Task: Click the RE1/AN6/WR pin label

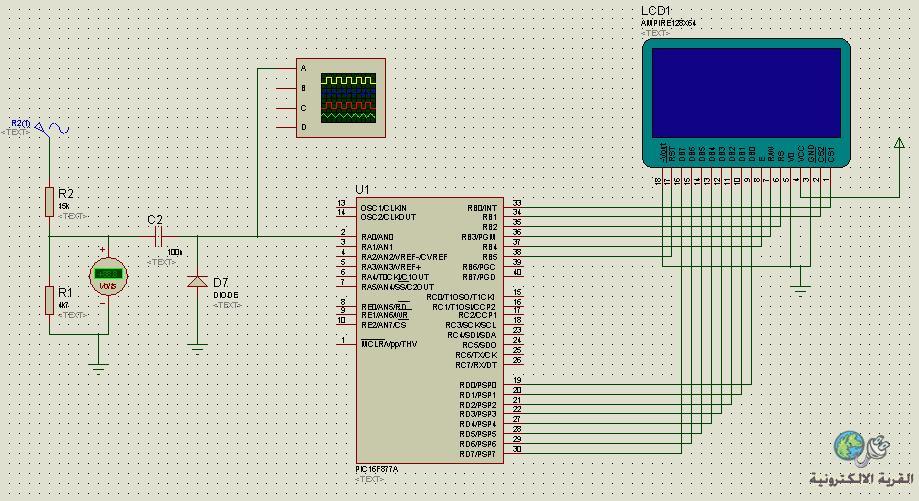Action: tap(384, 315)
